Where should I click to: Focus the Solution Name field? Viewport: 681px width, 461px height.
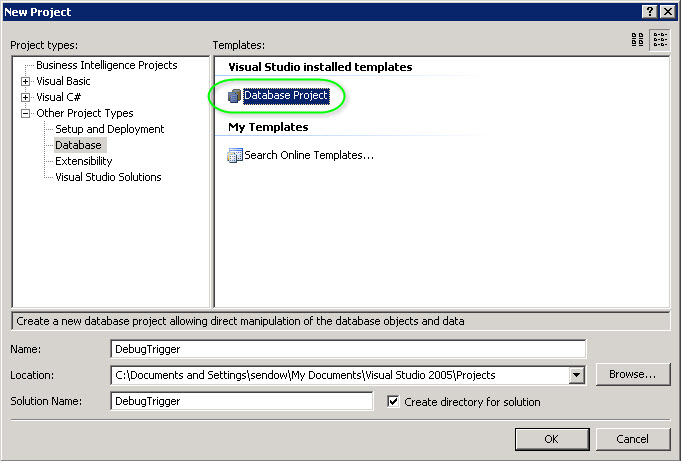click(242, 401)
